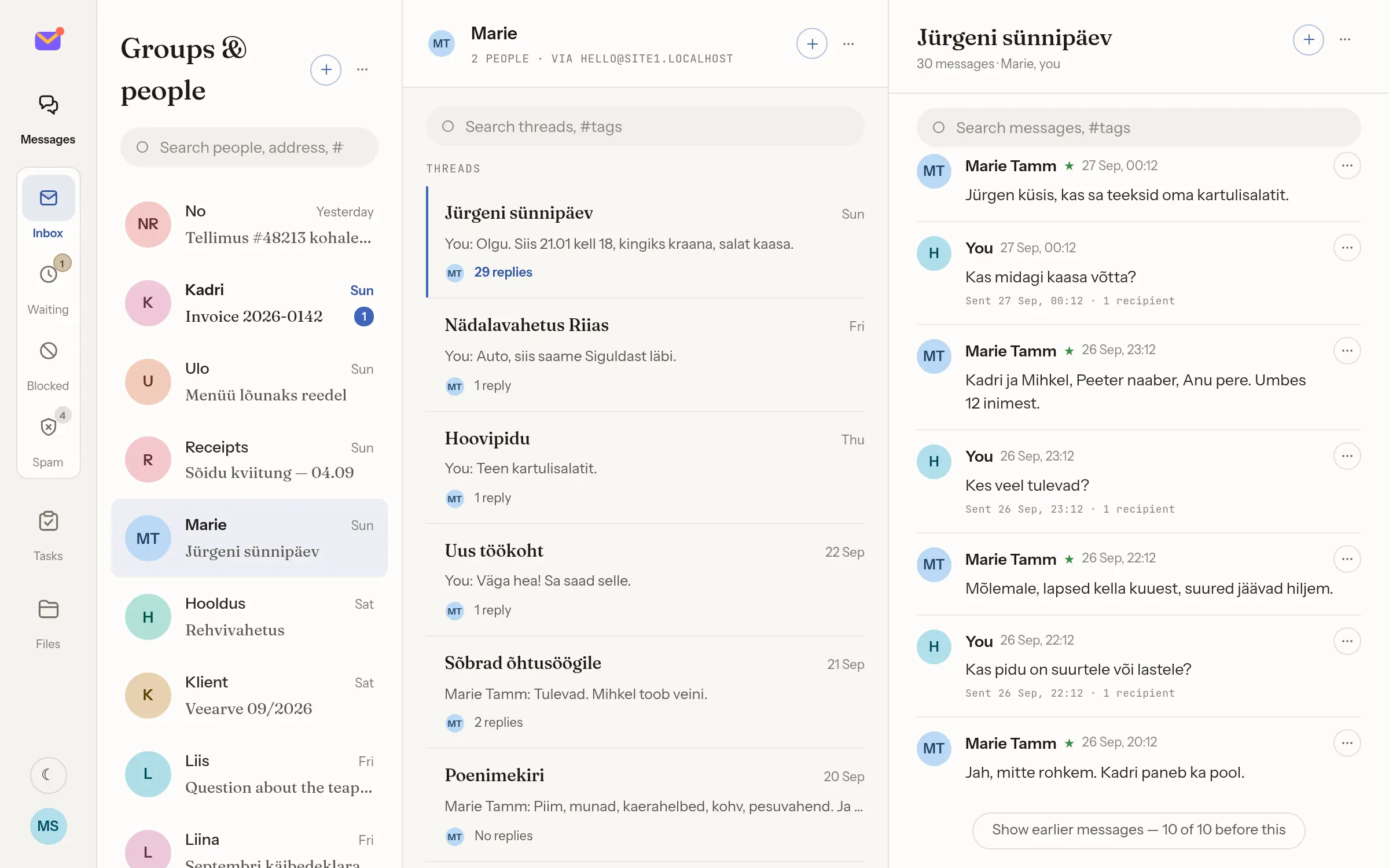Focus the Search people, address field
Viewport: 1389px width, 868px height.
click(x=249, y=147)
